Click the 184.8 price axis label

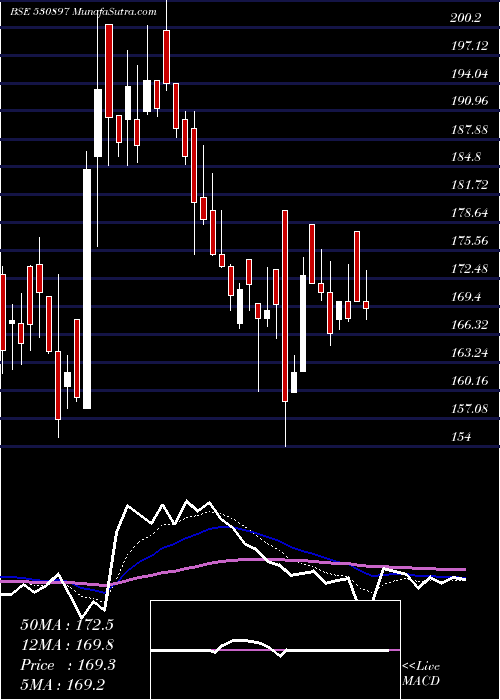pos(466,157)
